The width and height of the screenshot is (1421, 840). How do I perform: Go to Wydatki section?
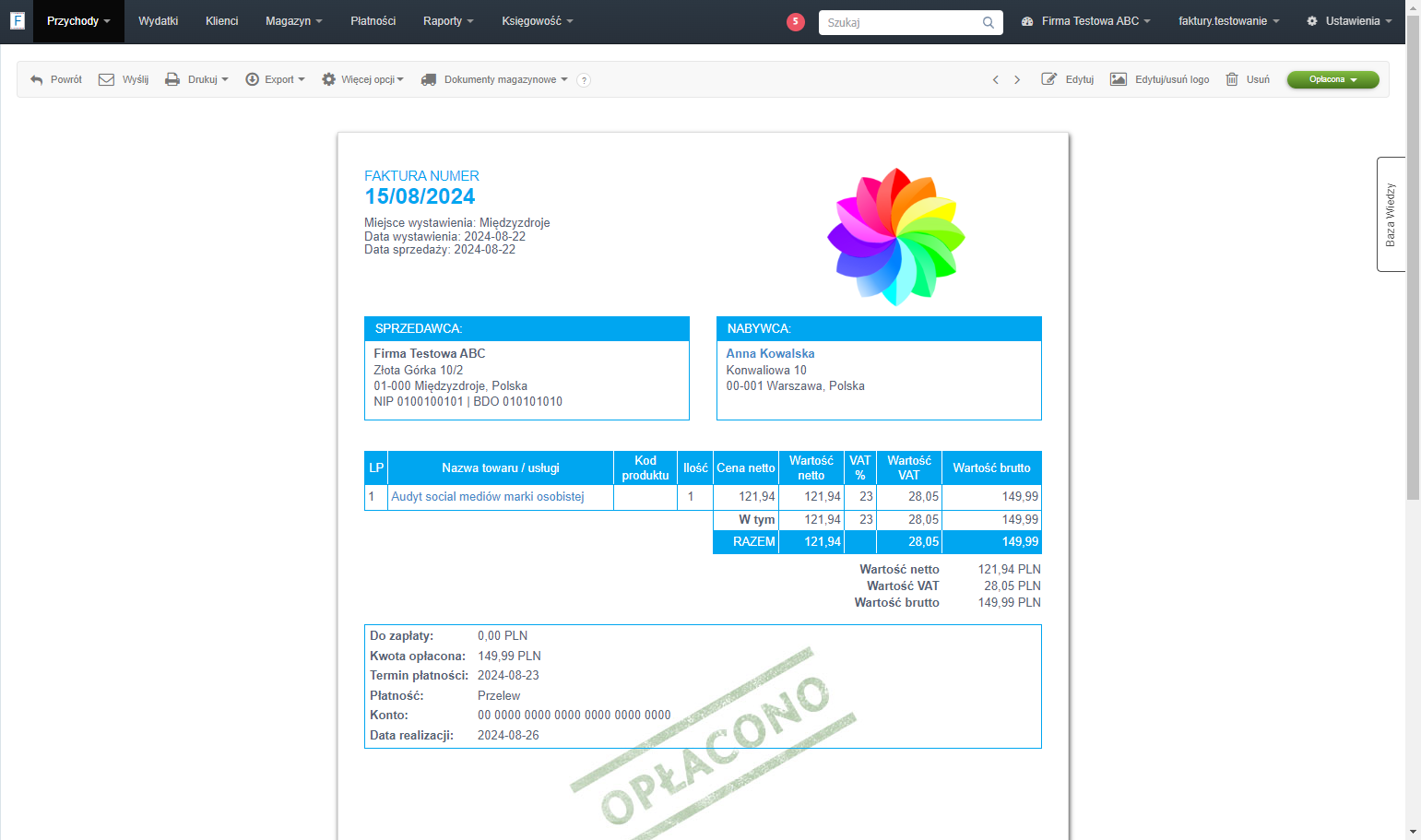click(159, 21)
